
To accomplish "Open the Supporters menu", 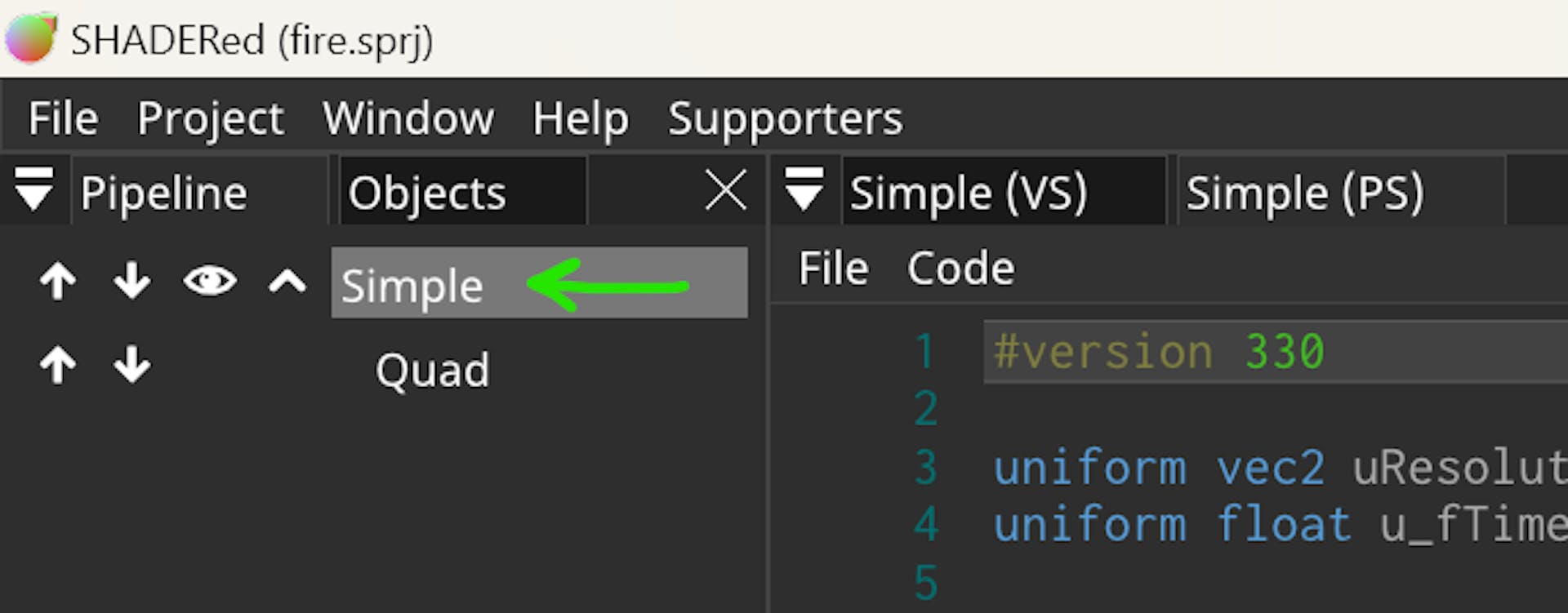I will point(786,118).
